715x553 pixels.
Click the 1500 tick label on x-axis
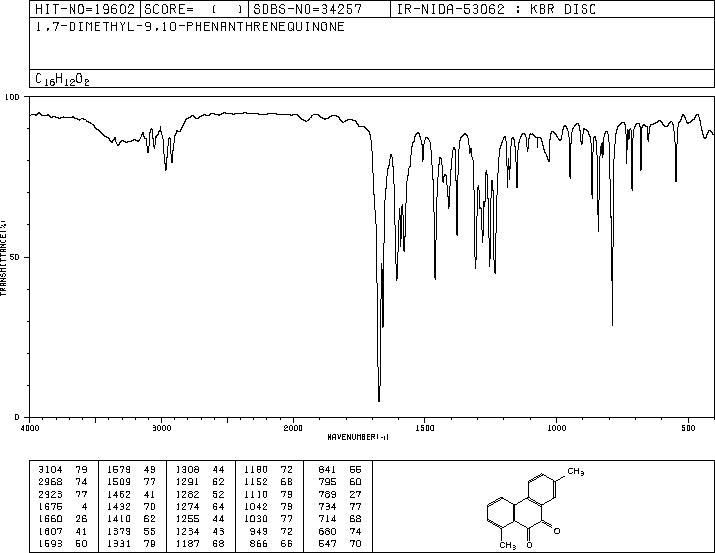pos(425,428)
